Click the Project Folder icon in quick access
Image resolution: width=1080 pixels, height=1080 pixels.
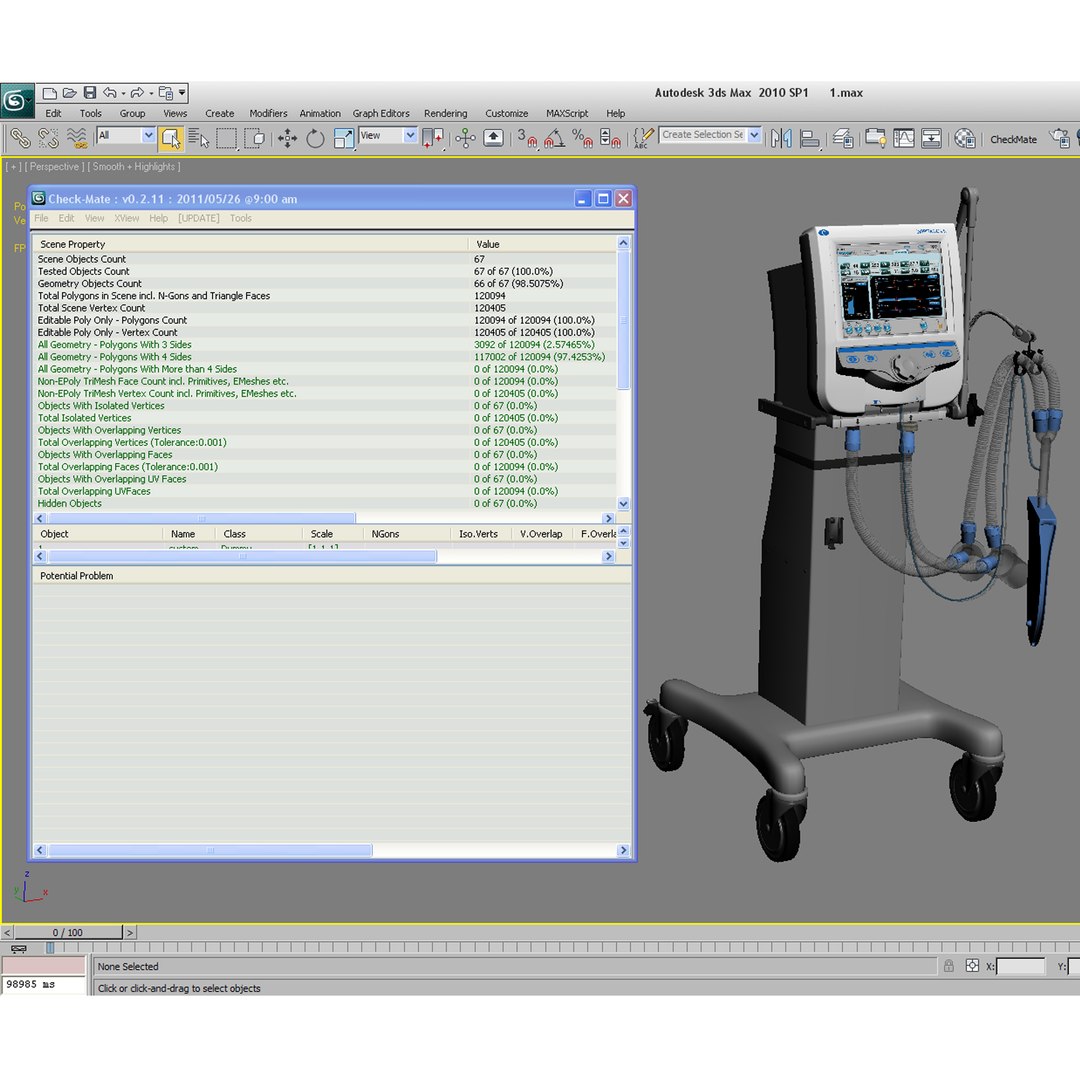click(165, 92)
